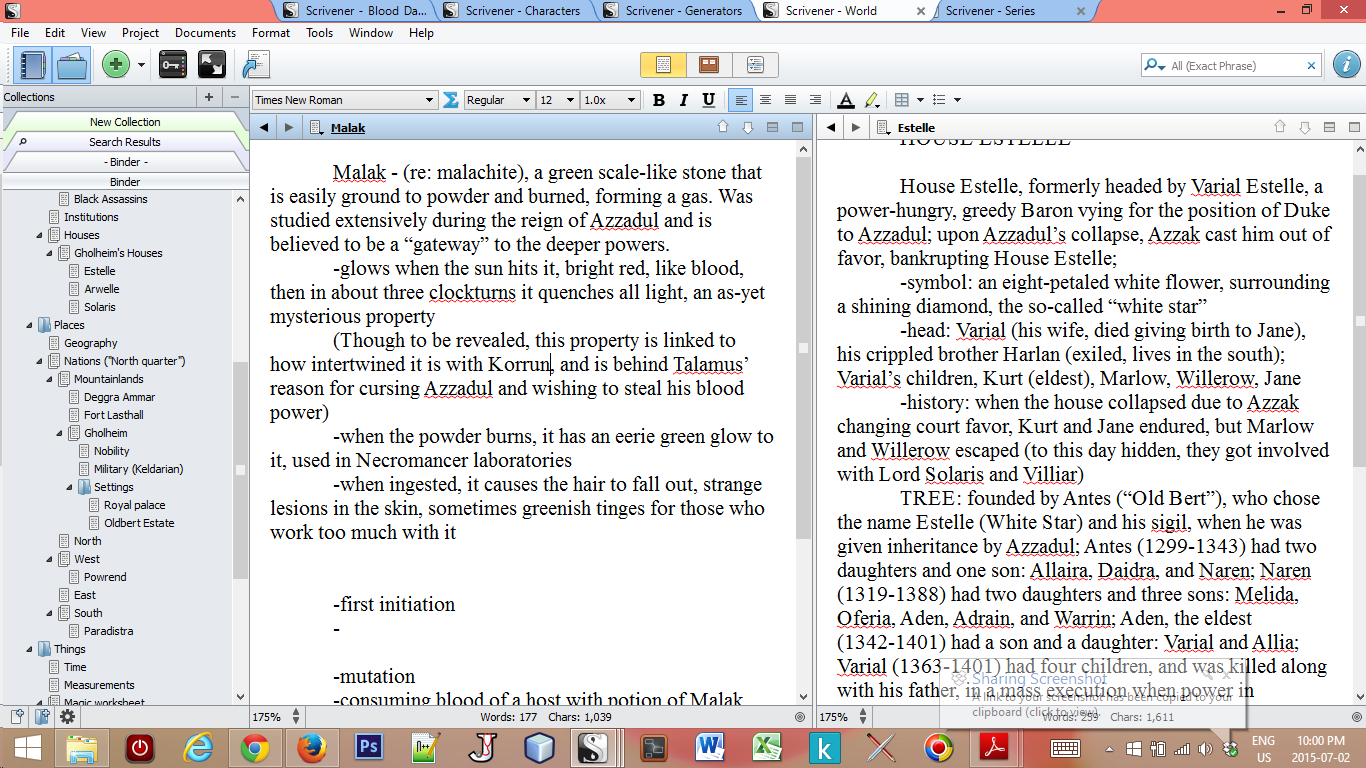1366x768 pixels.
Task: Align text right
Action: (791, 100)
